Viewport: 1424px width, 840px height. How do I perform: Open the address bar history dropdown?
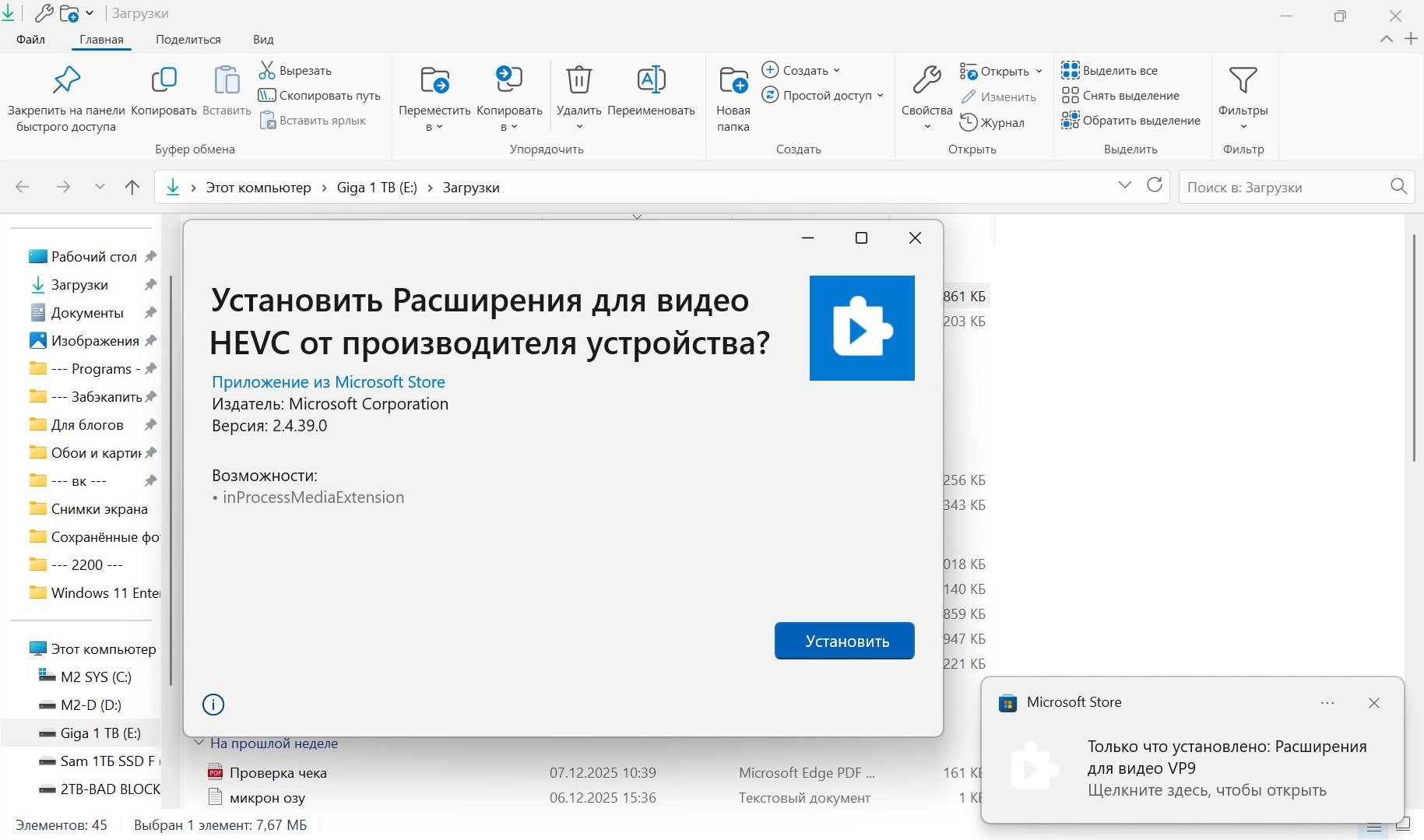point(1124,185)
